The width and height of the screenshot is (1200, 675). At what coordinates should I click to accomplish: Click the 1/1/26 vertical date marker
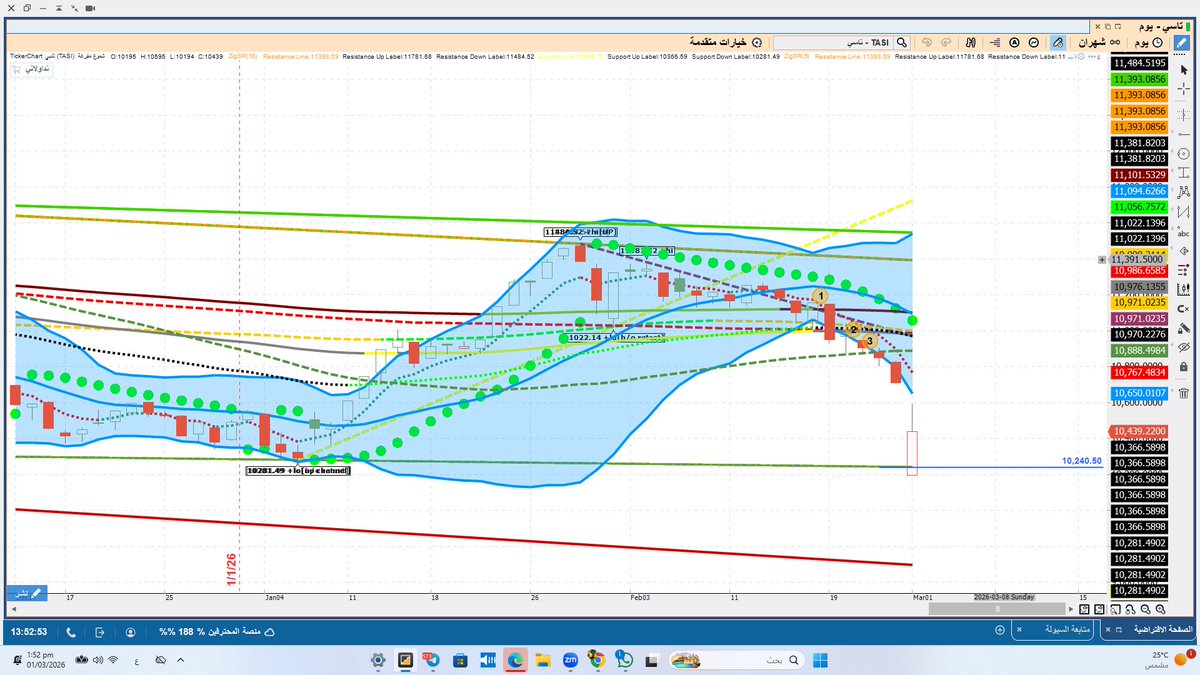click(230, 568)
